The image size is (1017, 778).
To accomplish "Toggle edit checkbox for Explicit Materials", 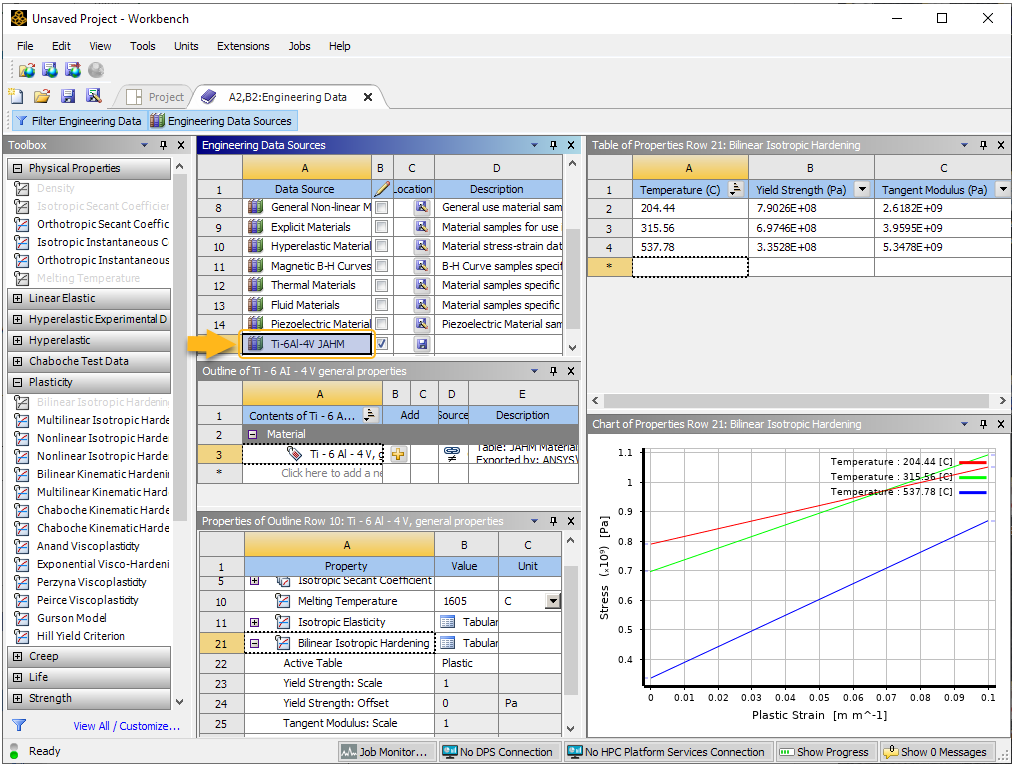I will (x=382, y=227).
